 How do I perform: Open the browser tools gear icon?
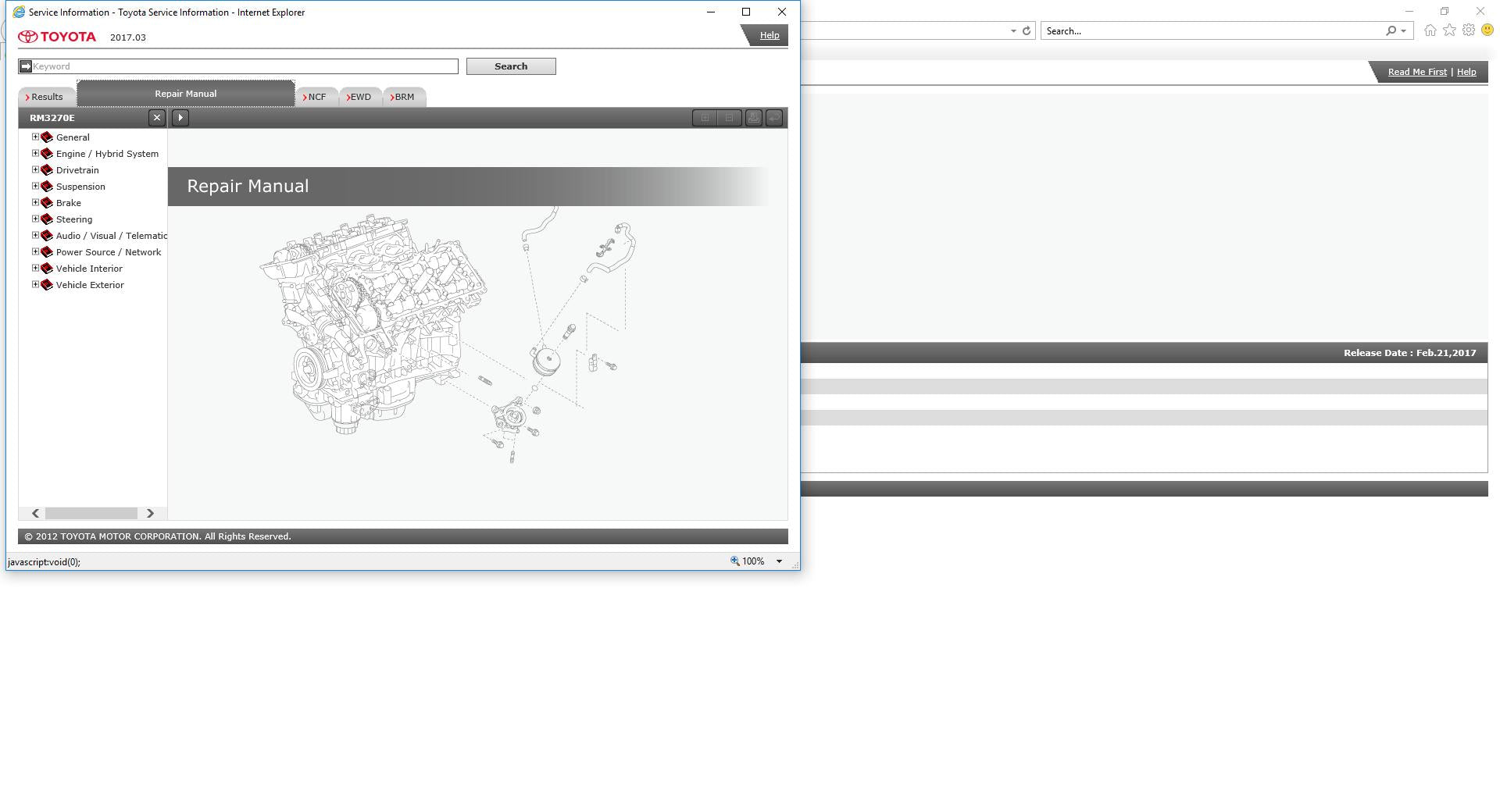click(1469, 30)
